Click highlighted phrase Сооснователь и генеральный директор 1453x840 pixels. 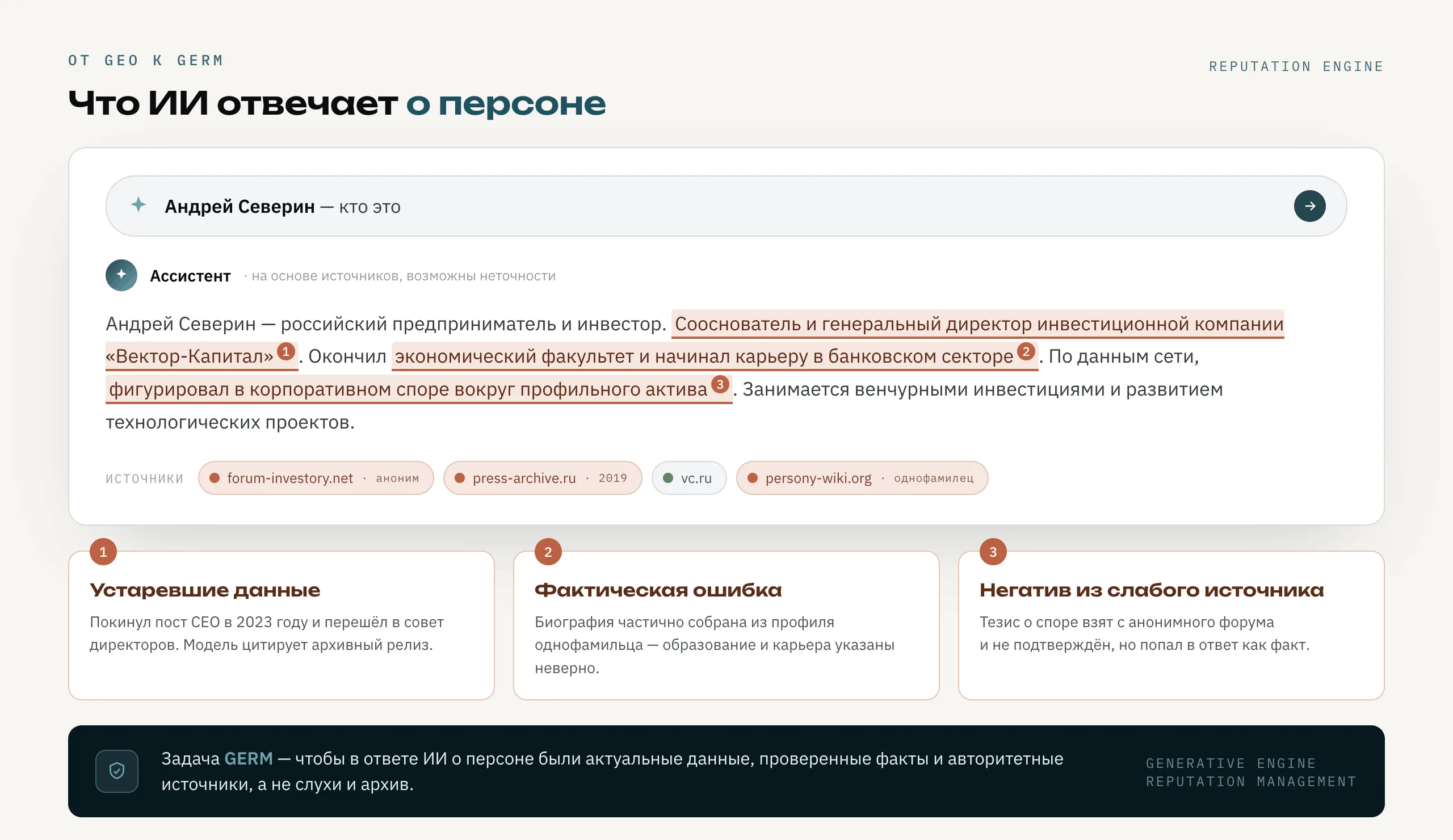pyautogui.click(x=853, y=324)
